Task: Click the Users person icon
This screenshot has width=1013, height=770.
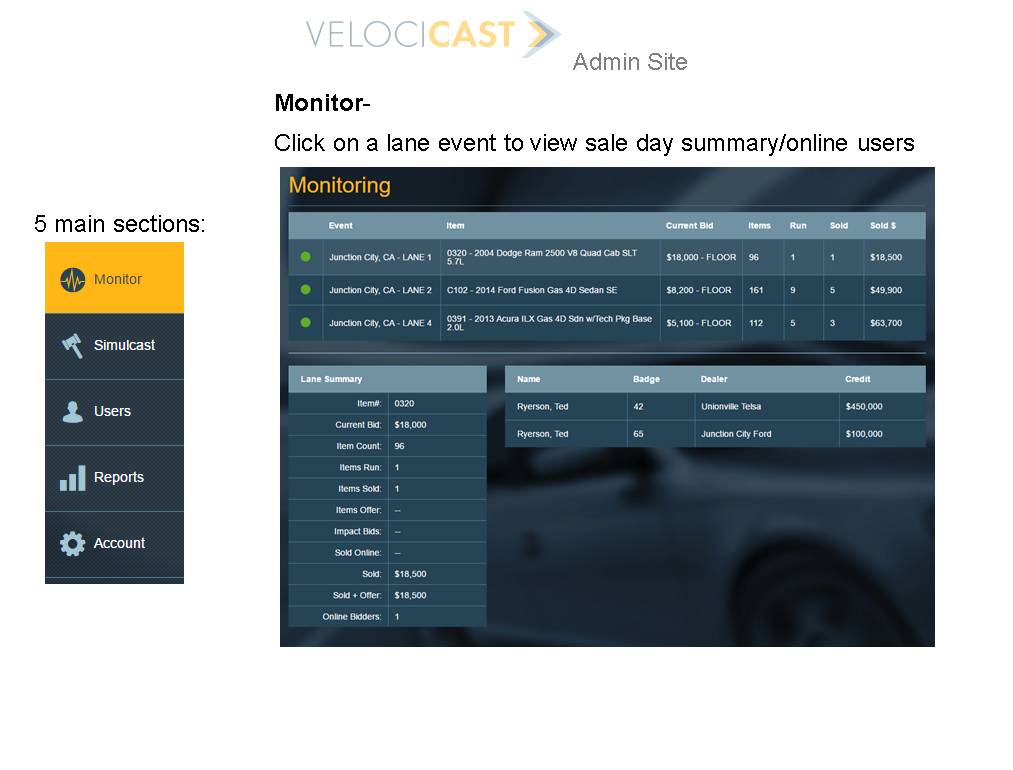Action: tap(72, 411)
